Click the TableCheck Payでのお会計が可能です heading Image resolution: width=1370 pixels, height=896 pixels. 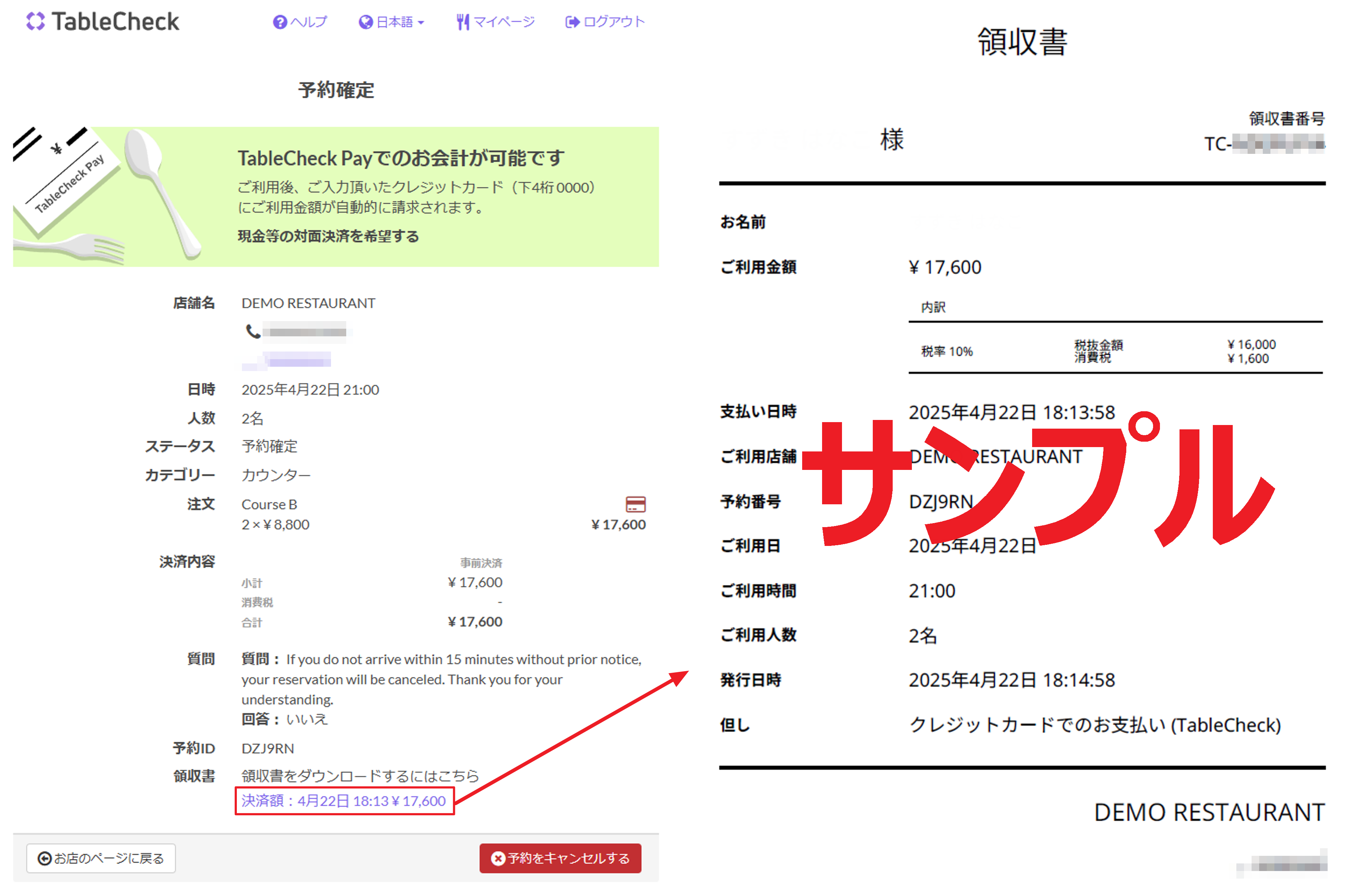point(401,158)
